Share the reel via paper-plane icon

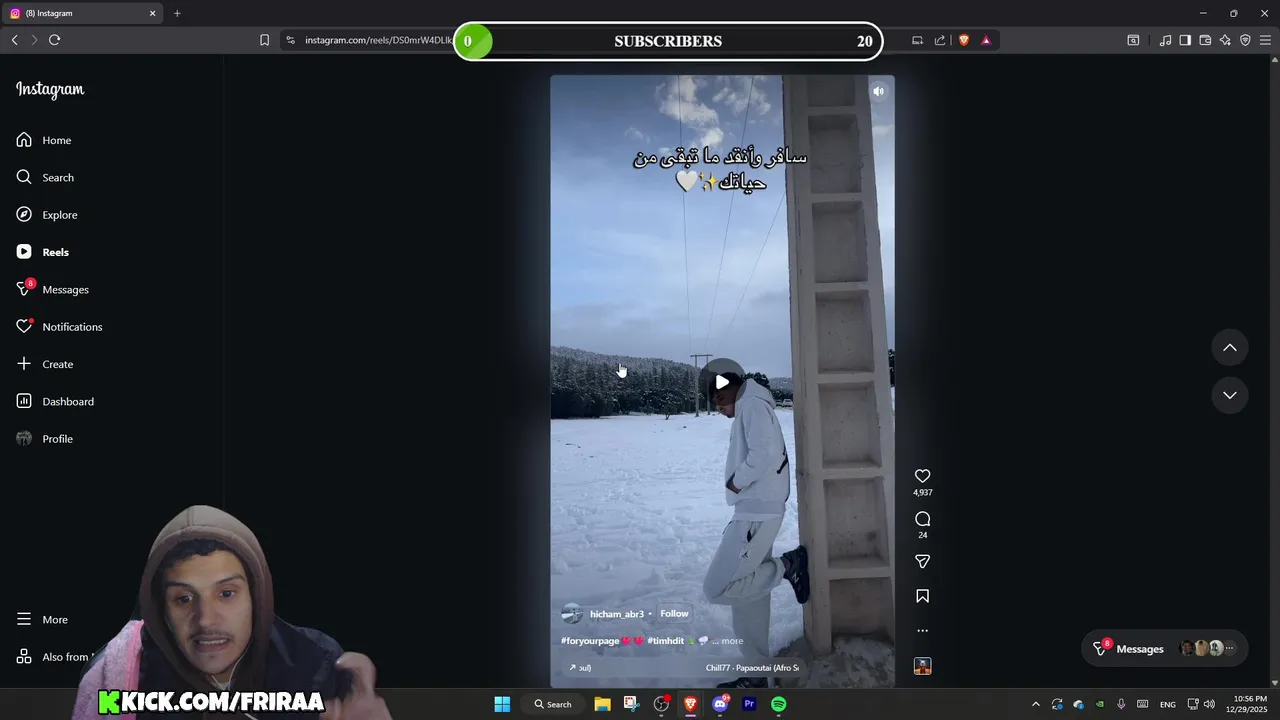(922, 562)
